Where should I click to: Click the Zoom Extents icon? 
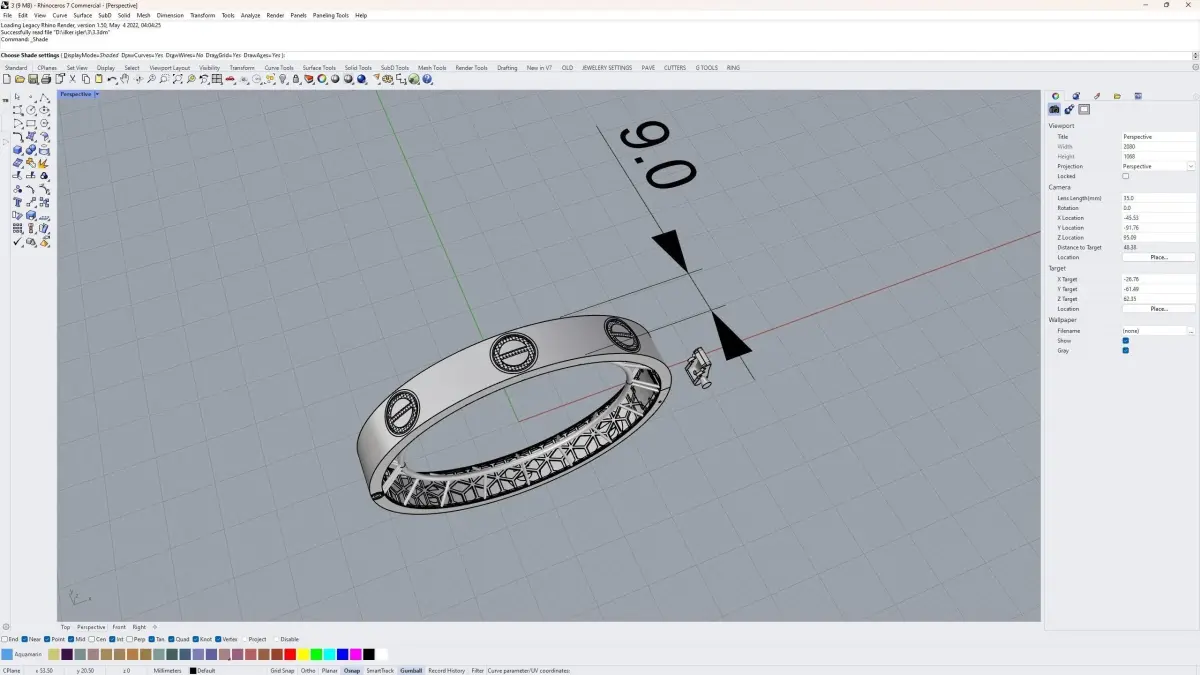[x=177, y=79]
